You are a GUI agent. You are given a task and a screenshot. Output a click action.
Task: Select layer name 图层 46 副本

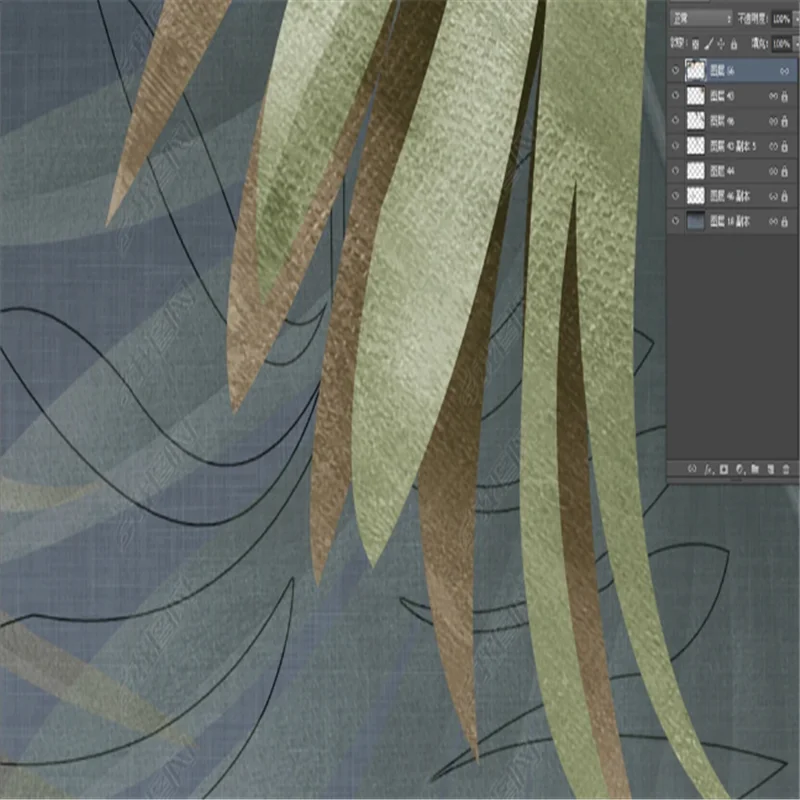[730, 196]
